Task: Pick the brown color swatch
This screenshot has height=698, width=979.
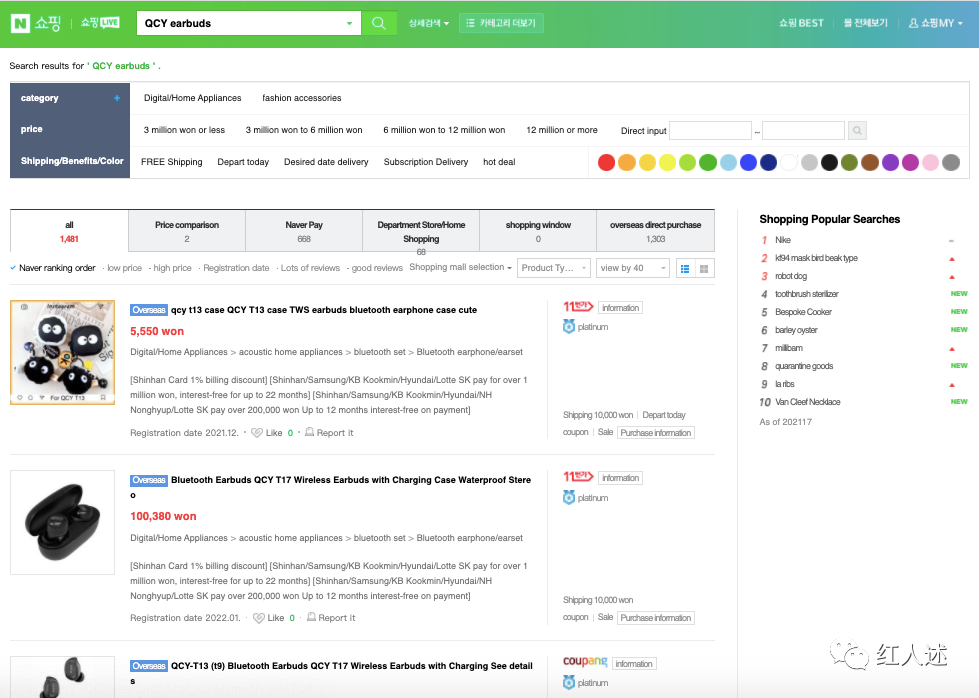Action: pos(870,162)
